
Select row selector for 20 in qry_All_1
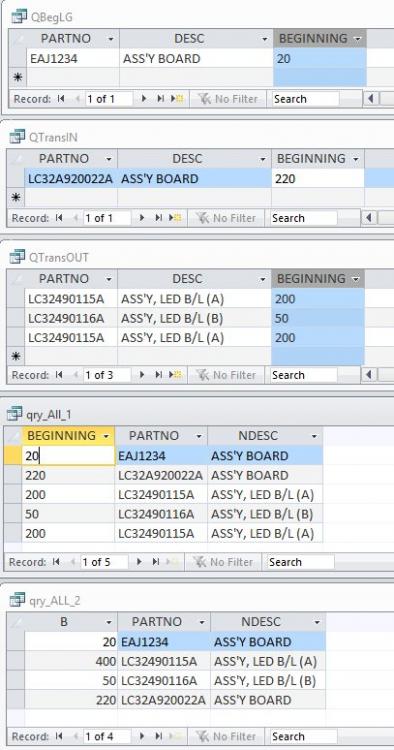click(x=13, y=456)
